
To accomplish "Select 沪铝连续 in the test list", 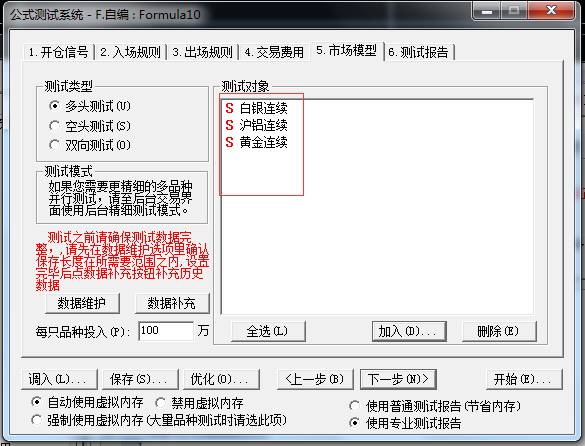I will 263,125.
